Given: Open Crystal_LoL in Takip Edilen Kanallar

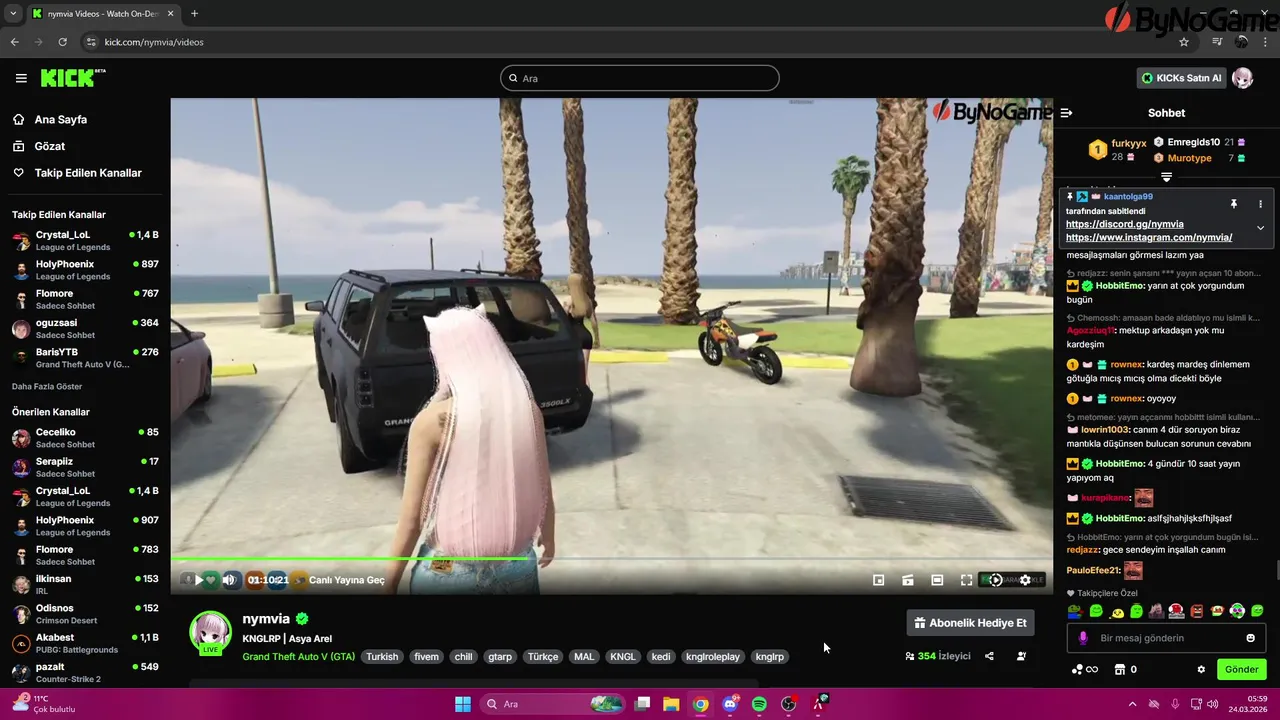Looking at the screenshot, I should [85, 240].
